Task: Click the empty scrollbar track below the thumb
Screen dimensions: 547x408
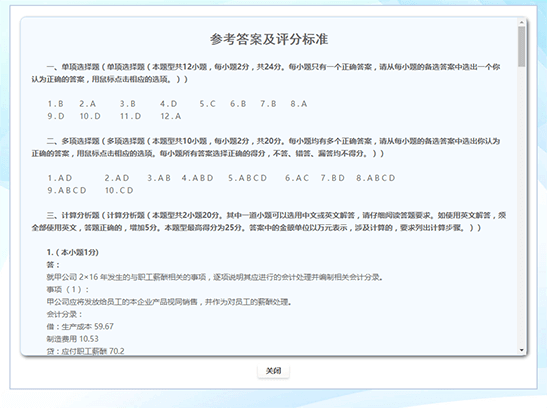Action: 522,206
